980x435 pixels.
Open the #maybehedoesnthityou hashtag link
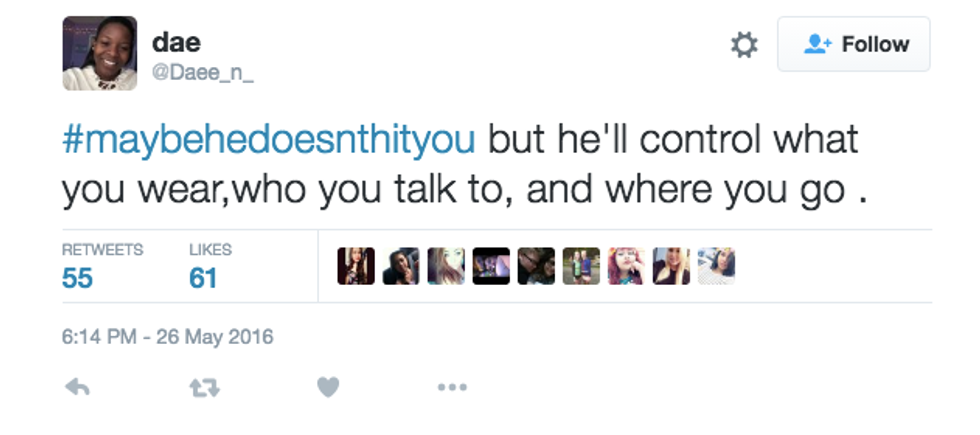(x=268, y=139)
